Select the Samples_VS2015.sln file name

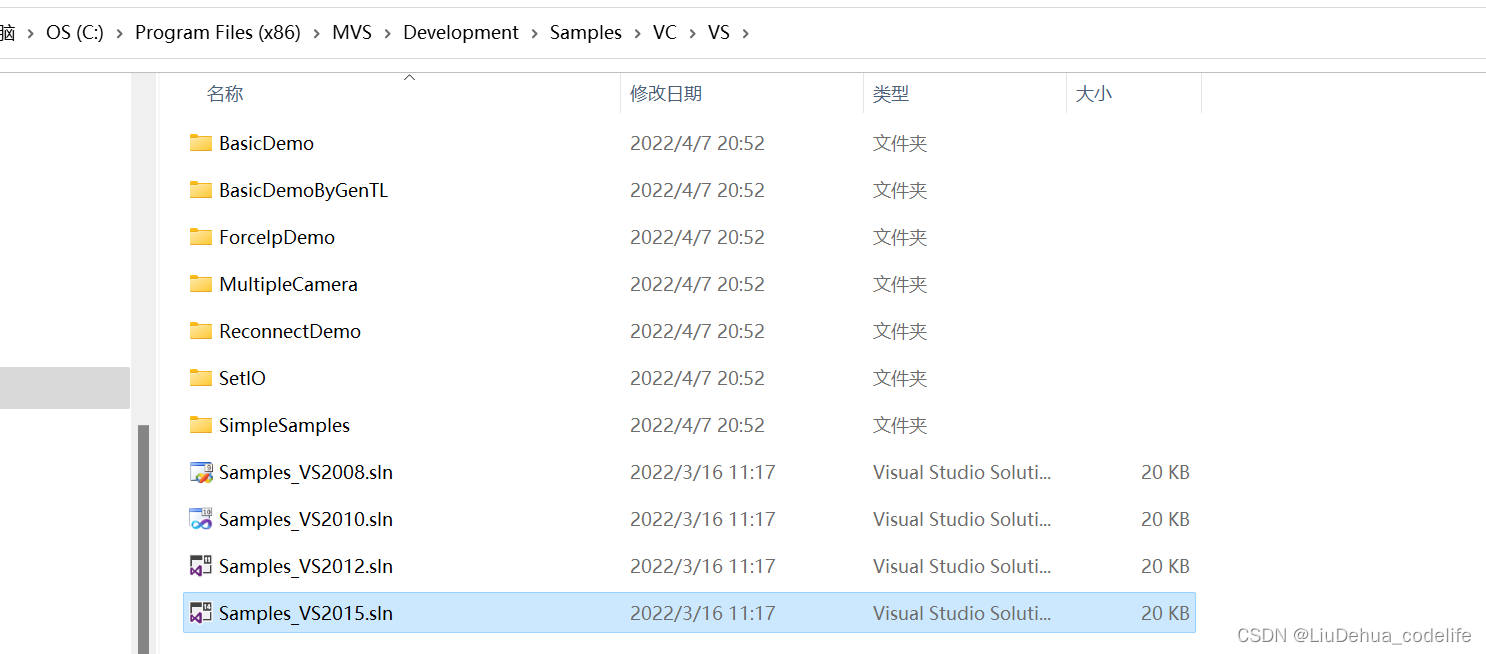306,613
